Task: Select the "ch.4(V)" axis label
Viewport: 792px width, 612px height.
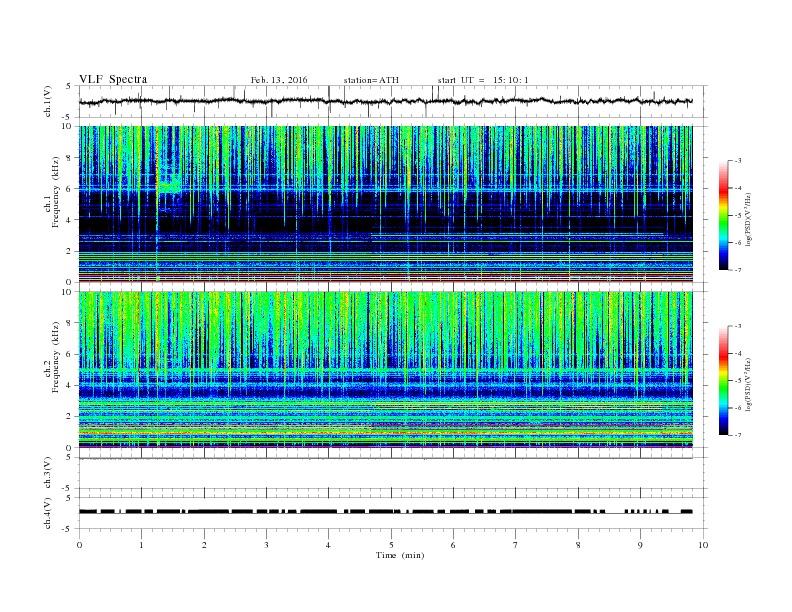Action: pyautogui.click(x=48, y=513)
